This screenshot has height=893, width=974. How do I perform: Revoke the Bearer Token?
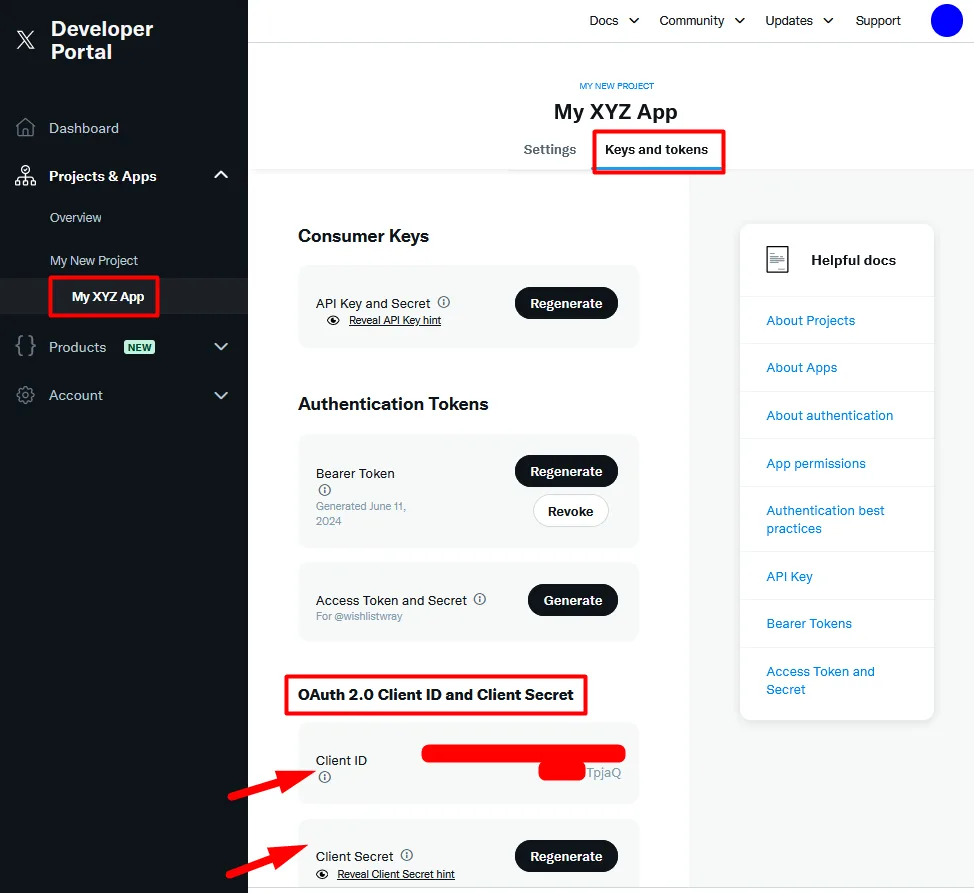click(x=570, y=511)
